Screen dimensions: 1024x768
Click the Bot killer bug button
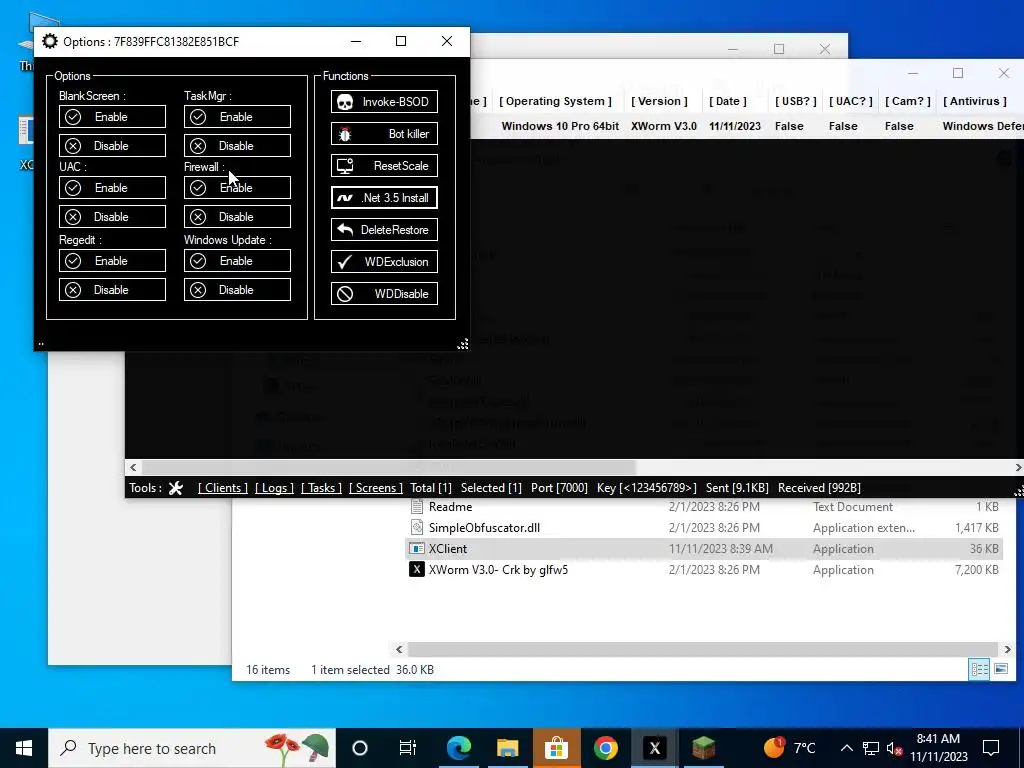click(384, 134)
